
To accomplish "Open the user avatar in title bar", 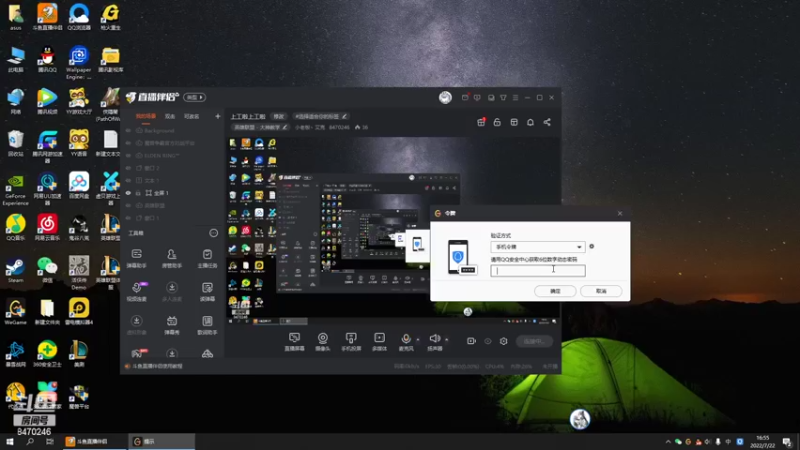I will (445, 97).
